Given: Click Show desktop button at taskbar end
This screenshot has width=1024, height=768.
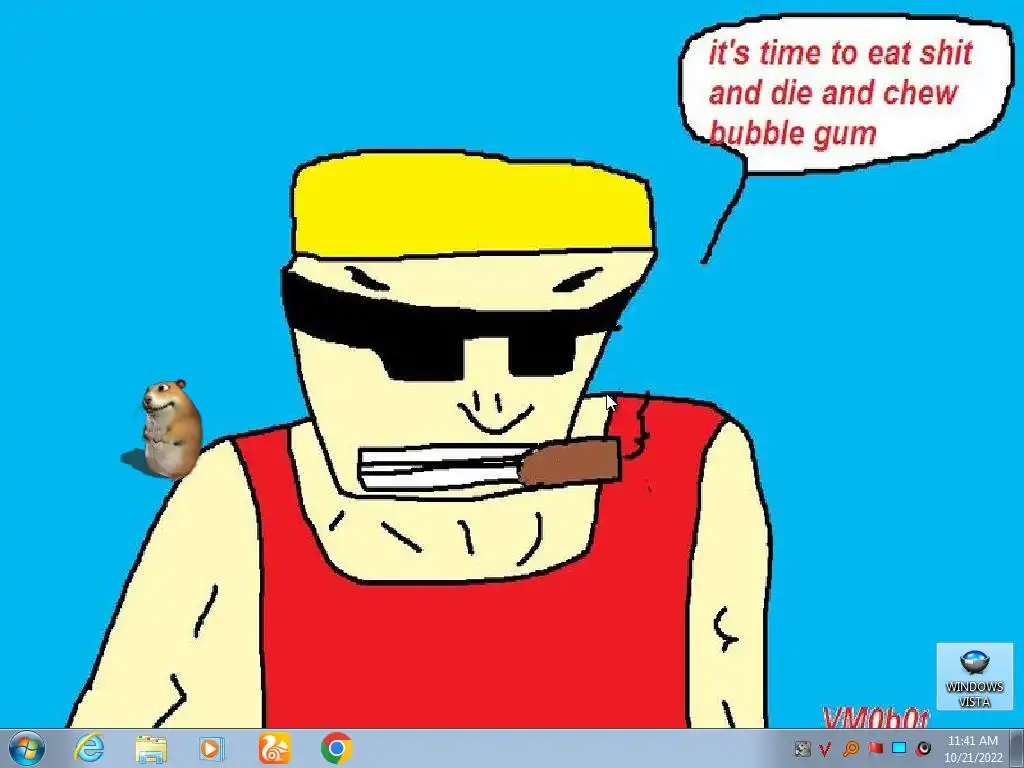Looking at the screenshot, I should 1017,748.
